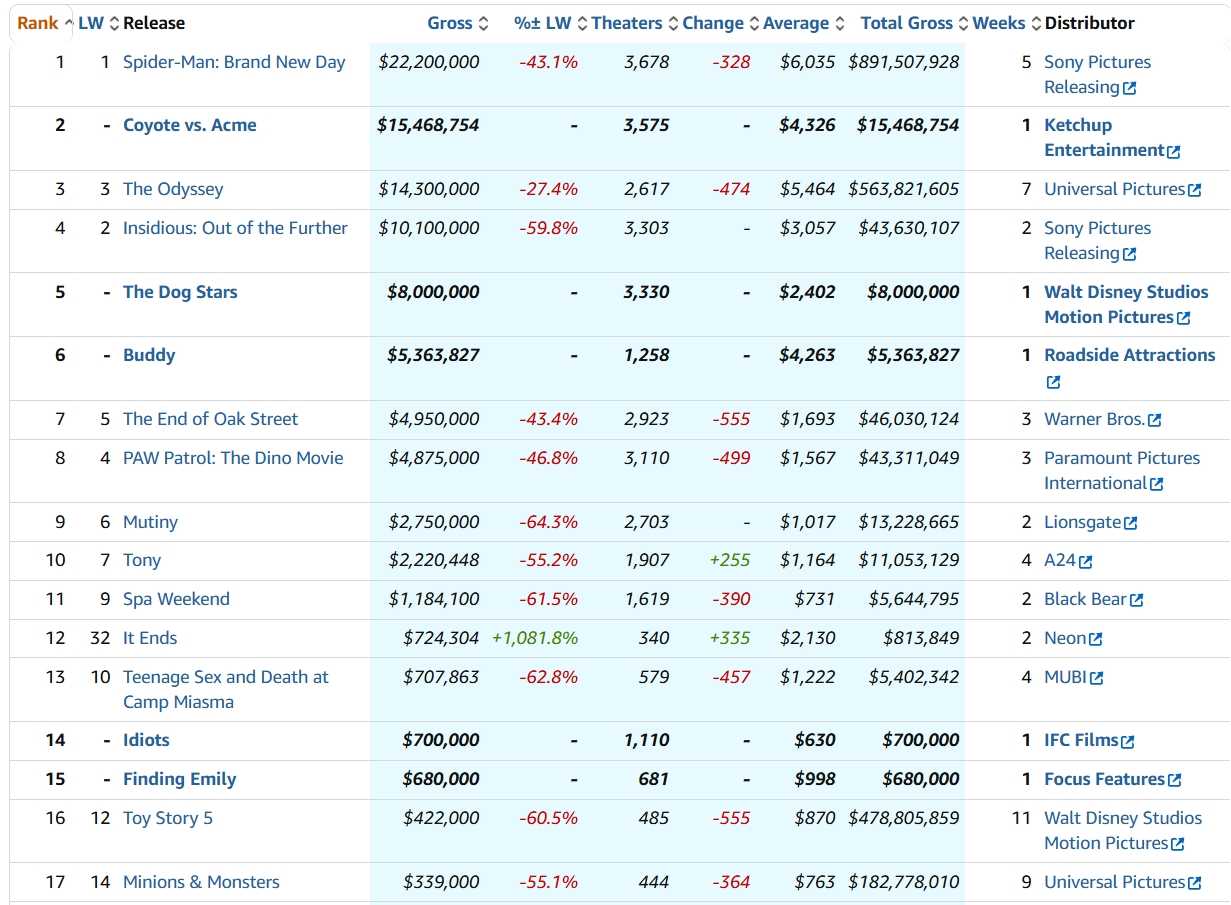Open external link icon after Black Bear
Screen dimensions: 1231x905
1137,600
